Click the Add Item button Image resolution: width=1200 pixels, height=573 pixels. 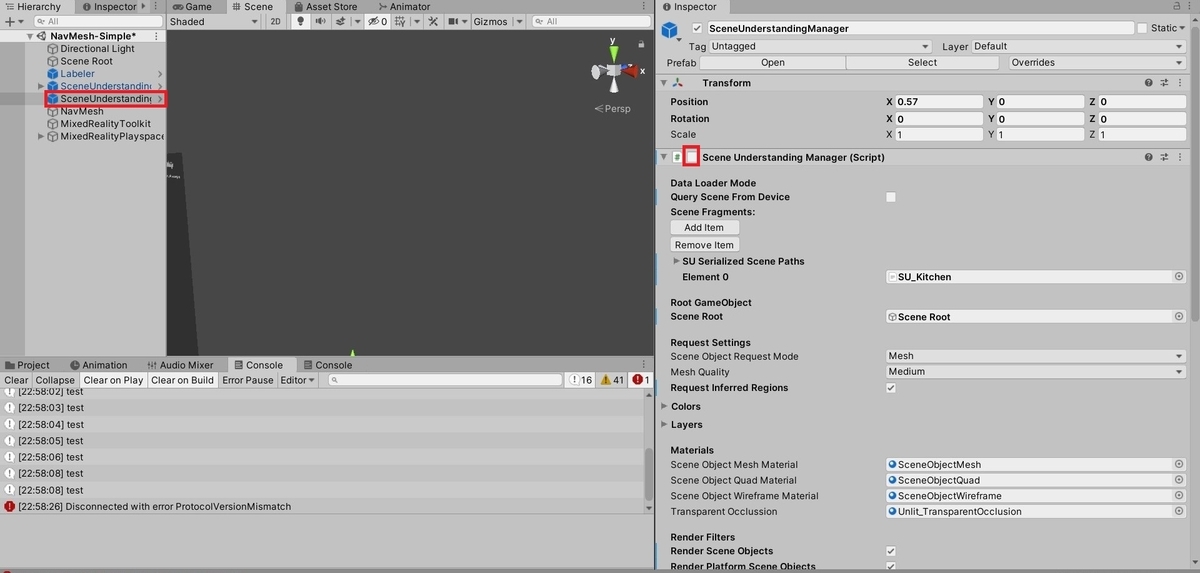click(704, 228)
